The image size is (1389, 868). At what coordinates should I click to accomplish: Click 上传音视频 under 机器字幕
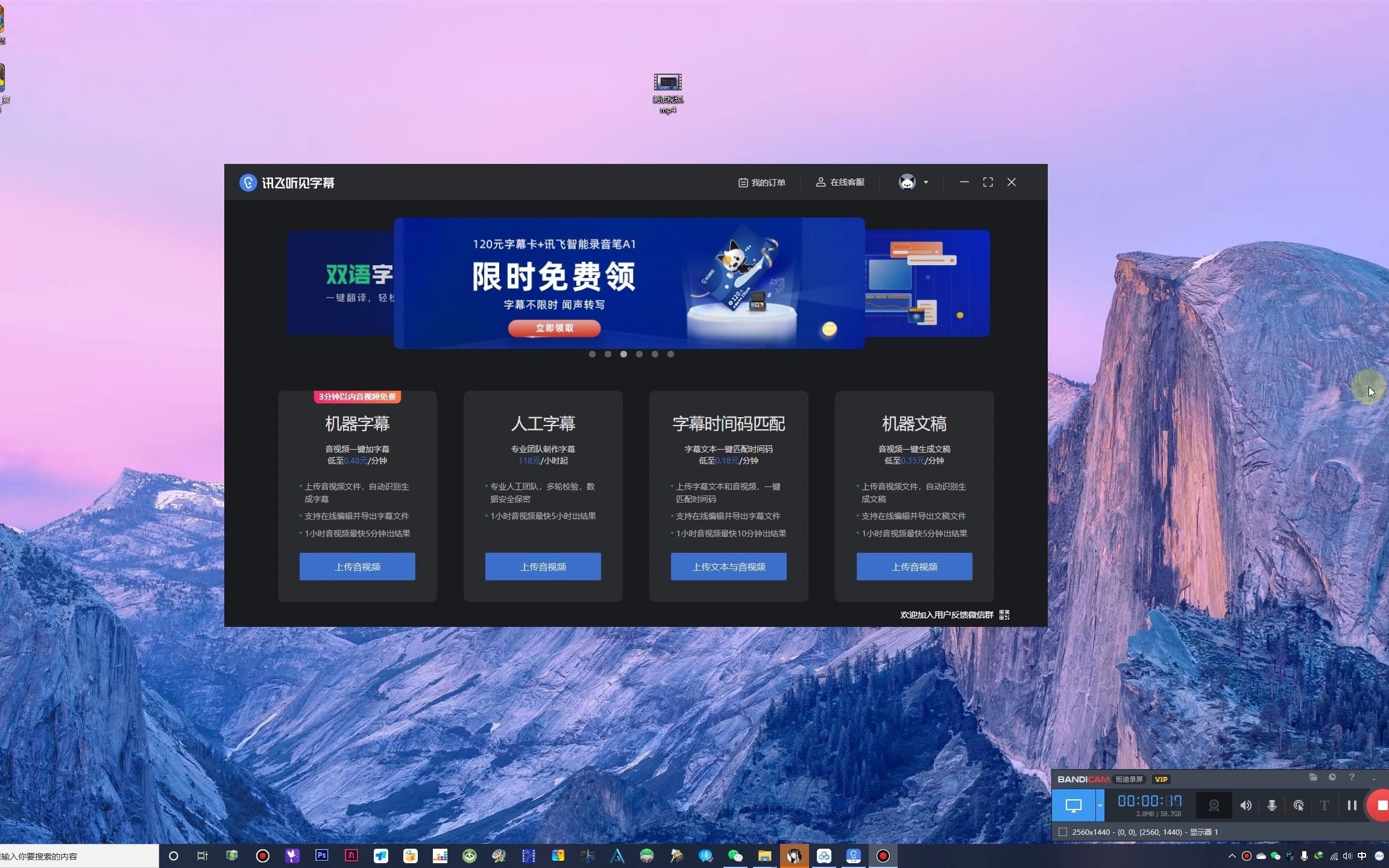coord(357,567)
